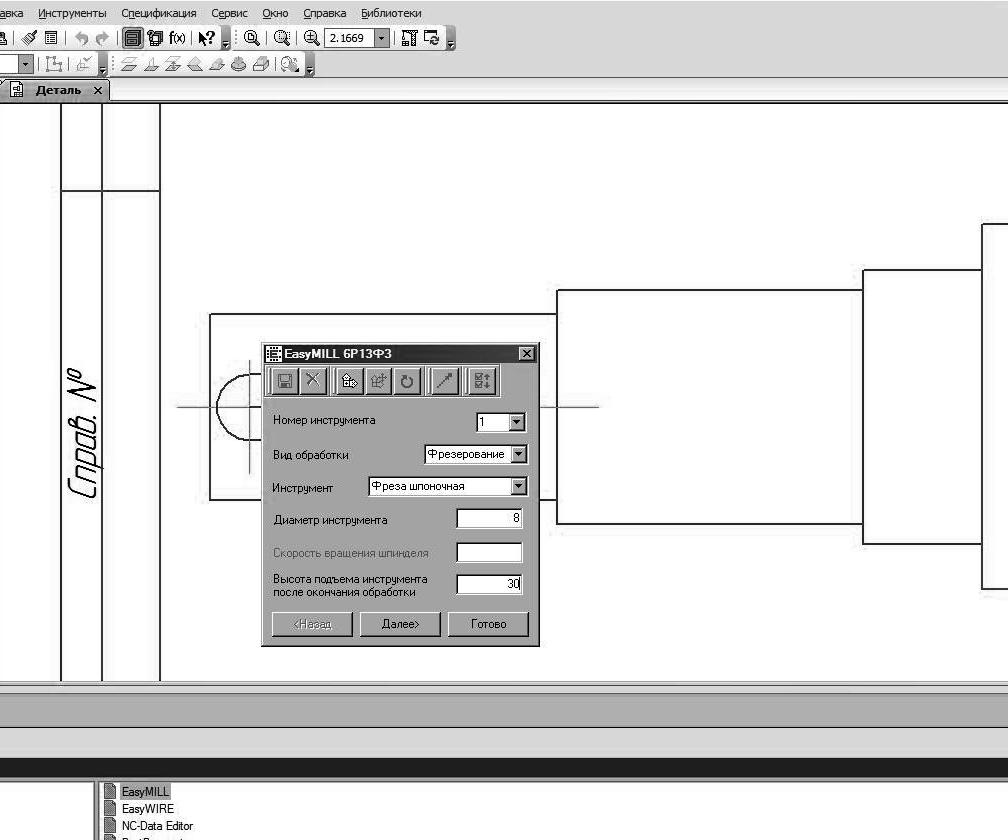
Task: Click the Готово button
Action: point(489,624)
